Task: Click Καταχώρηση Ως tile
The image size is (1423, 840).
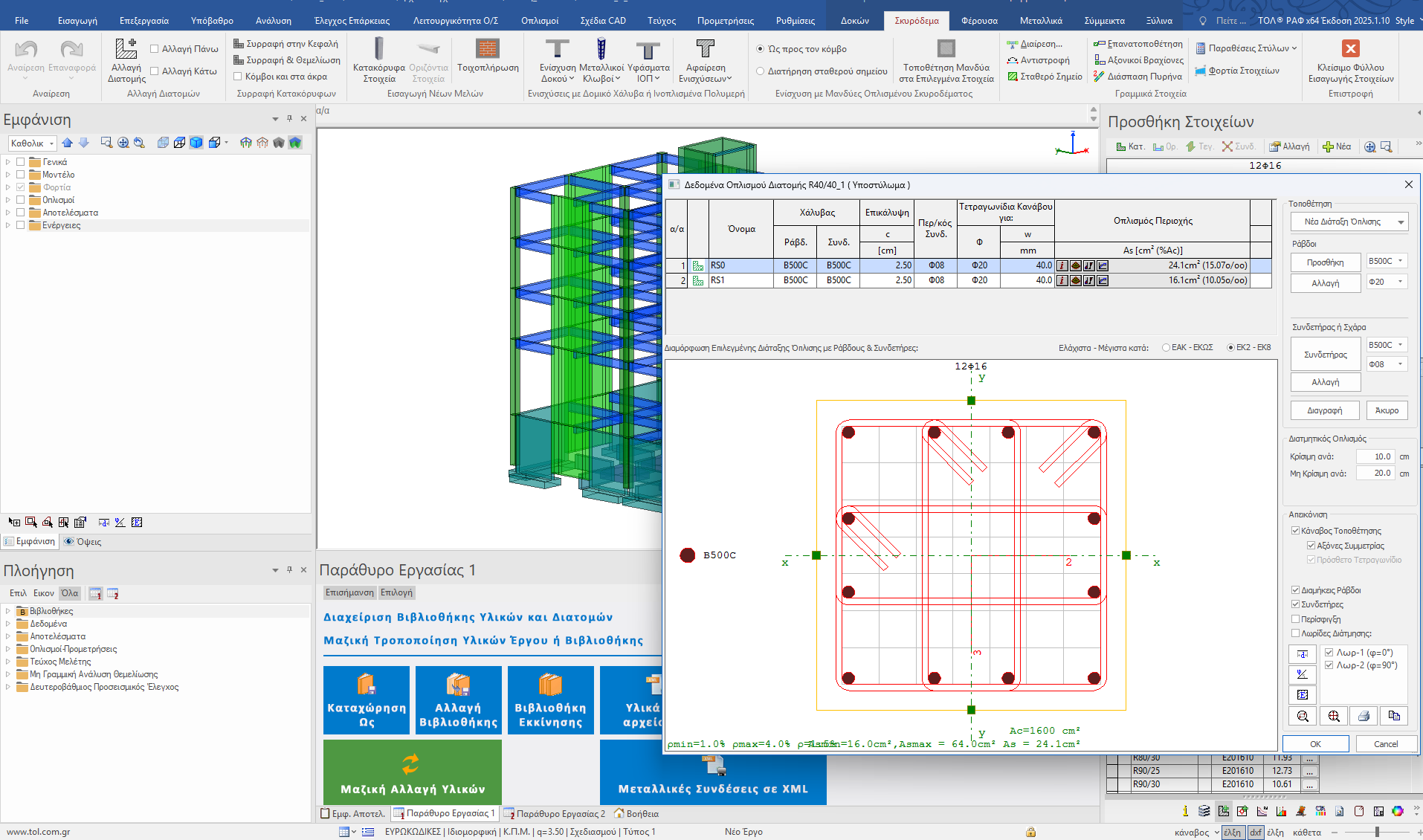Action: (367, 700)
